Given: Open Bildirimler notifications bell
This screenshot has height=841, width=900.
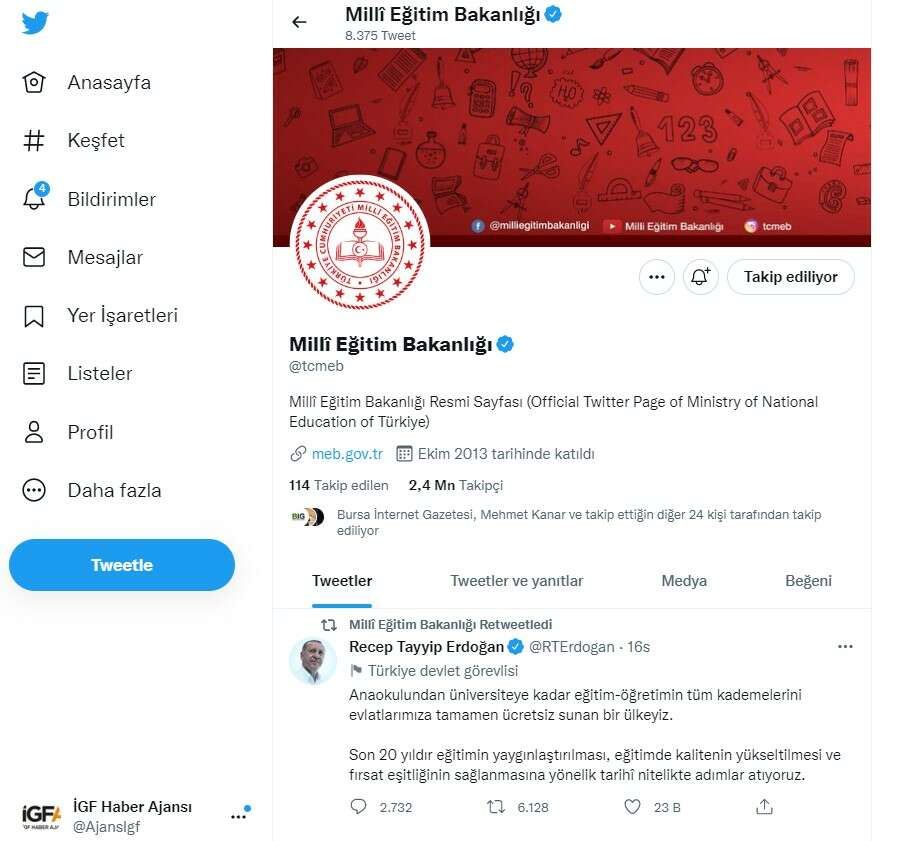Looking at the screenshot, I should (34, 199).
